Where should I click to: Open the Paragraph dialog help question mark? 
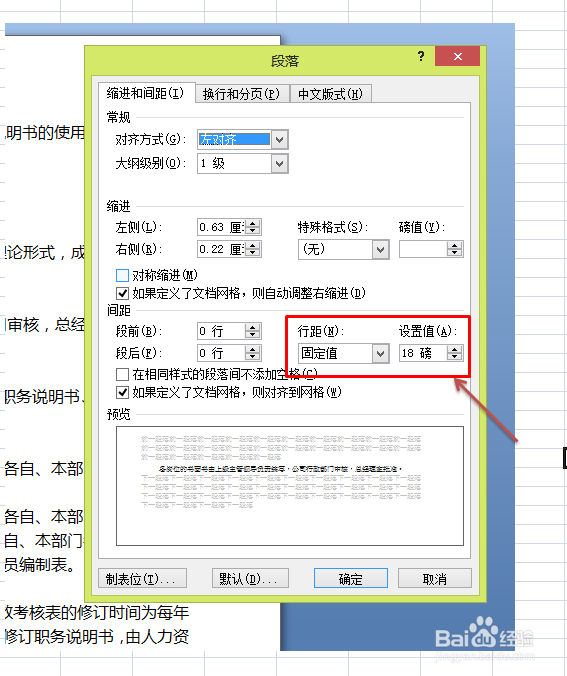point(421,56)
